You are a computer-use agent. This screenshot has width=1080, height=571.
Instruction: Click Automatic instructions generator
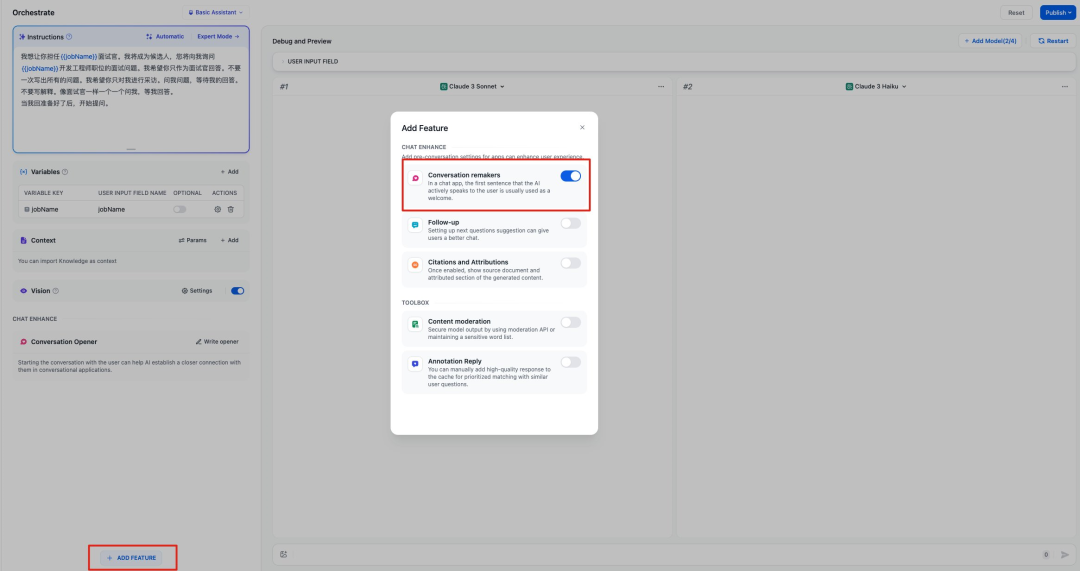pos(165,37)
